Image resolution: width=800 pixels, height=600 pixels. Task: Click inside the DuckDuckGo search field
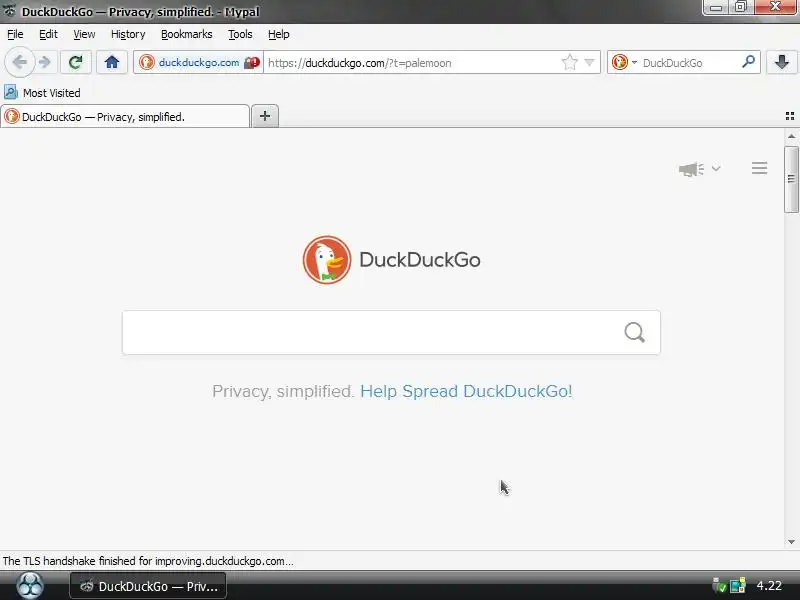(x=372, y=332)
